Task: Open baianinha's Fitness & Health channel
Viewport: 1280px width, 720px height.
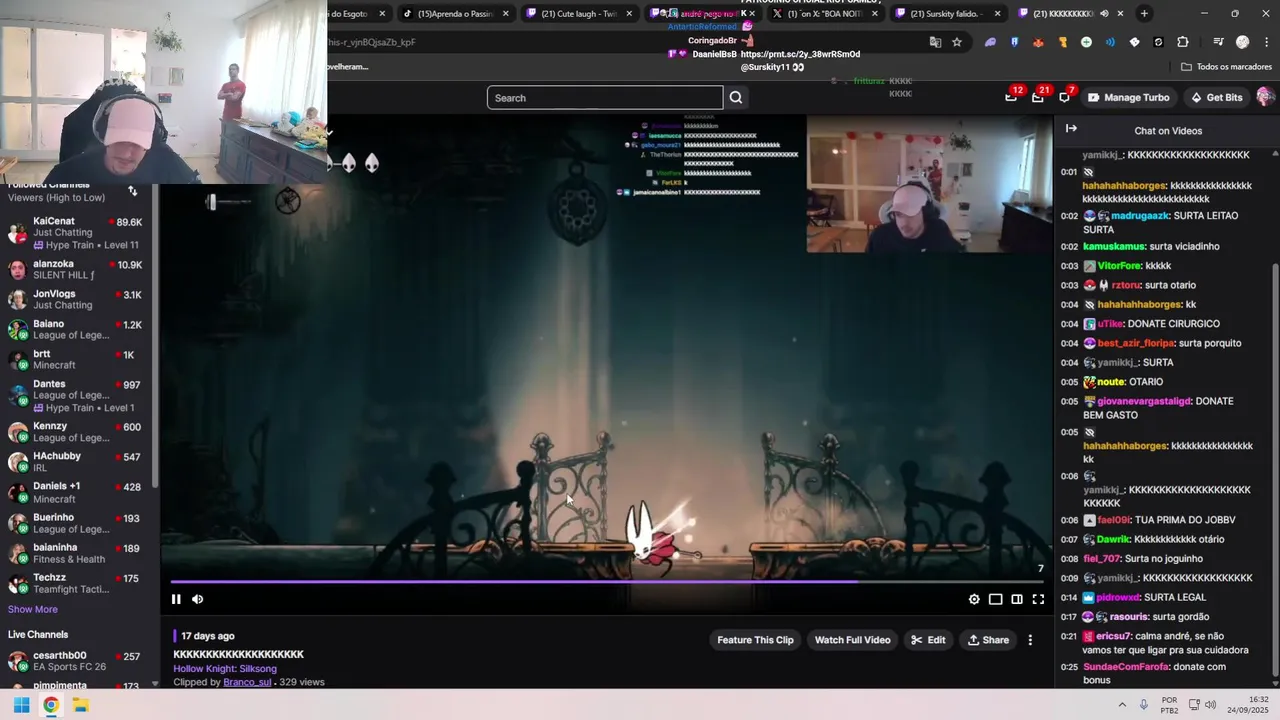Action: coord(76,553)
